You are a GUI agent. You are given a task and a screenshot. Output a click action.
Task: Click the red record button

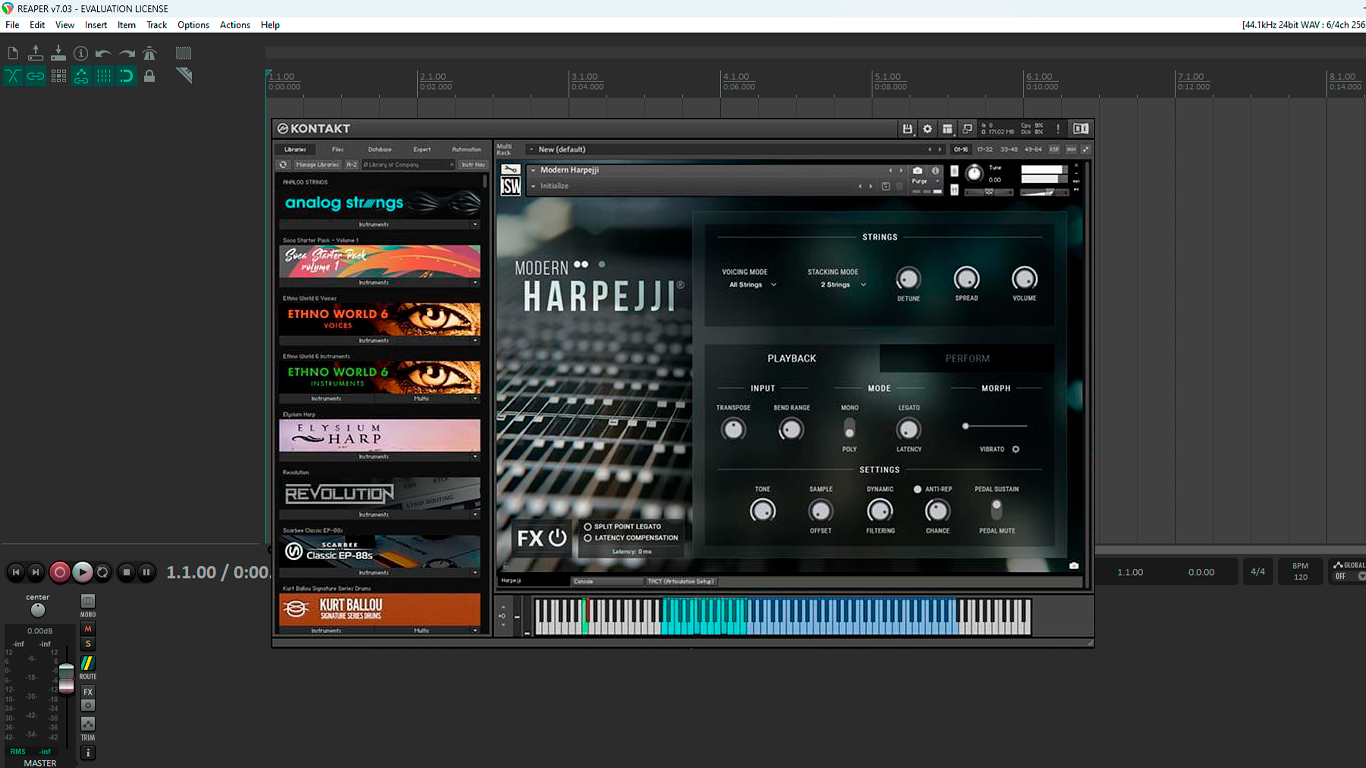60,572
